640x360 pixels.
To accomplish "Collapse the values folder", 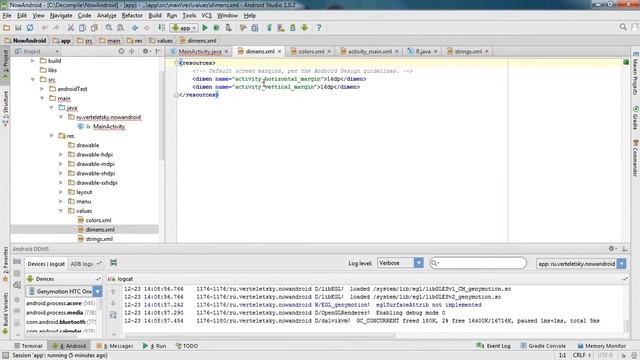I will coord(61,211).
